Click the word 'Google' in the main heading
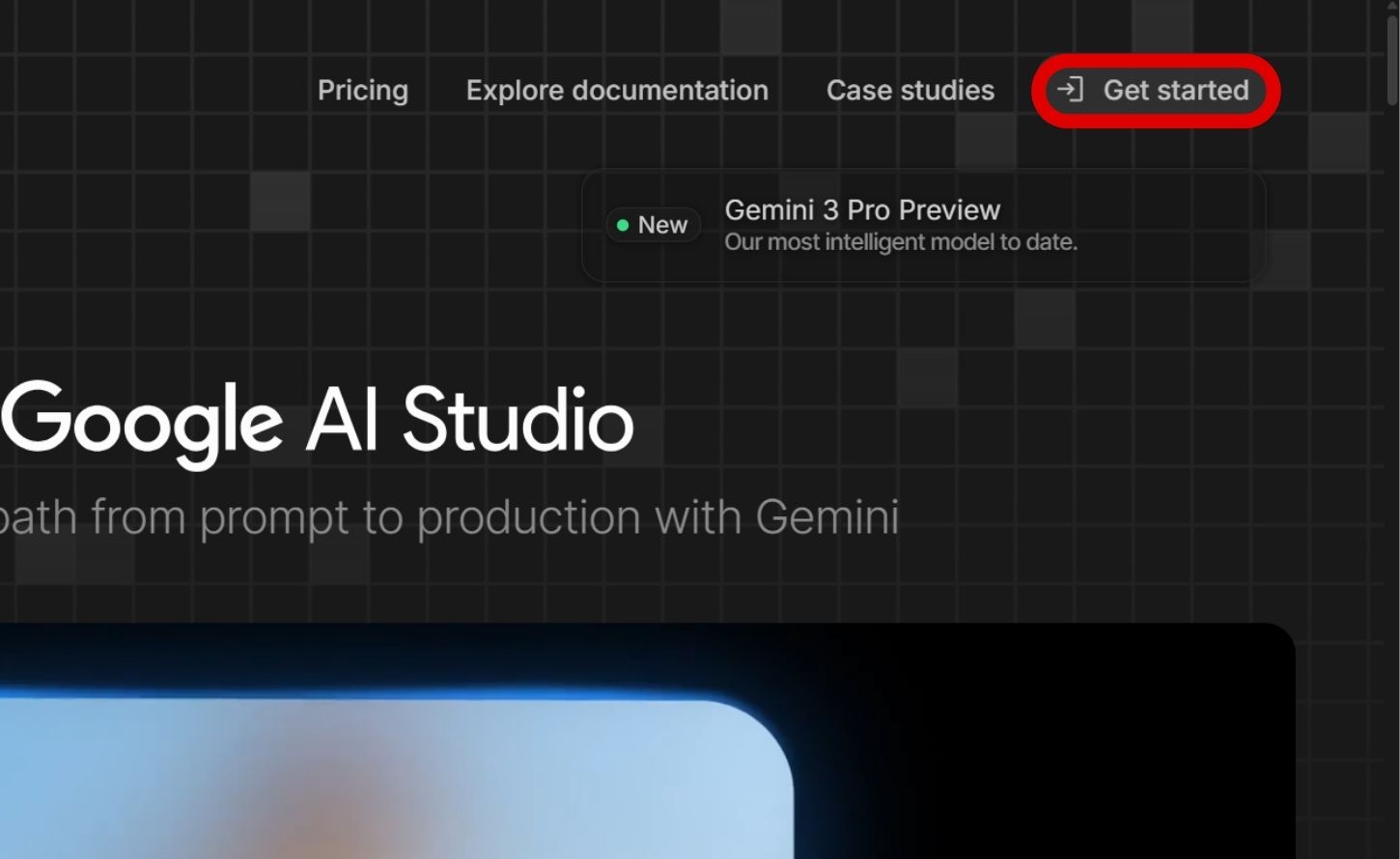Viewport: 1400px width, 859px height. tap(143, 423)
